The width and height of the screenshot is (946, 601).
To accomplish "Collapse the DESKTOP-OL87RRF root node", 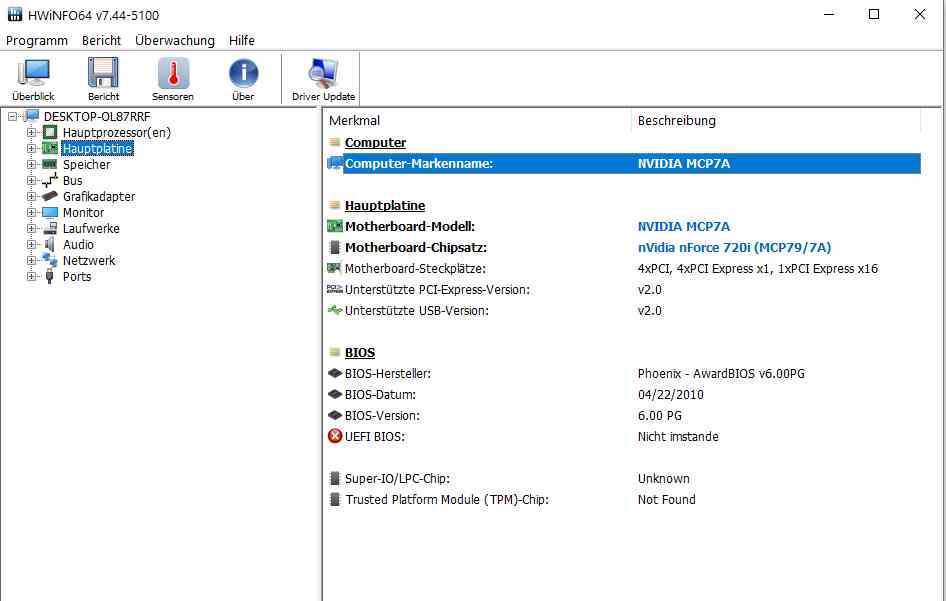I will coord(13,116).
